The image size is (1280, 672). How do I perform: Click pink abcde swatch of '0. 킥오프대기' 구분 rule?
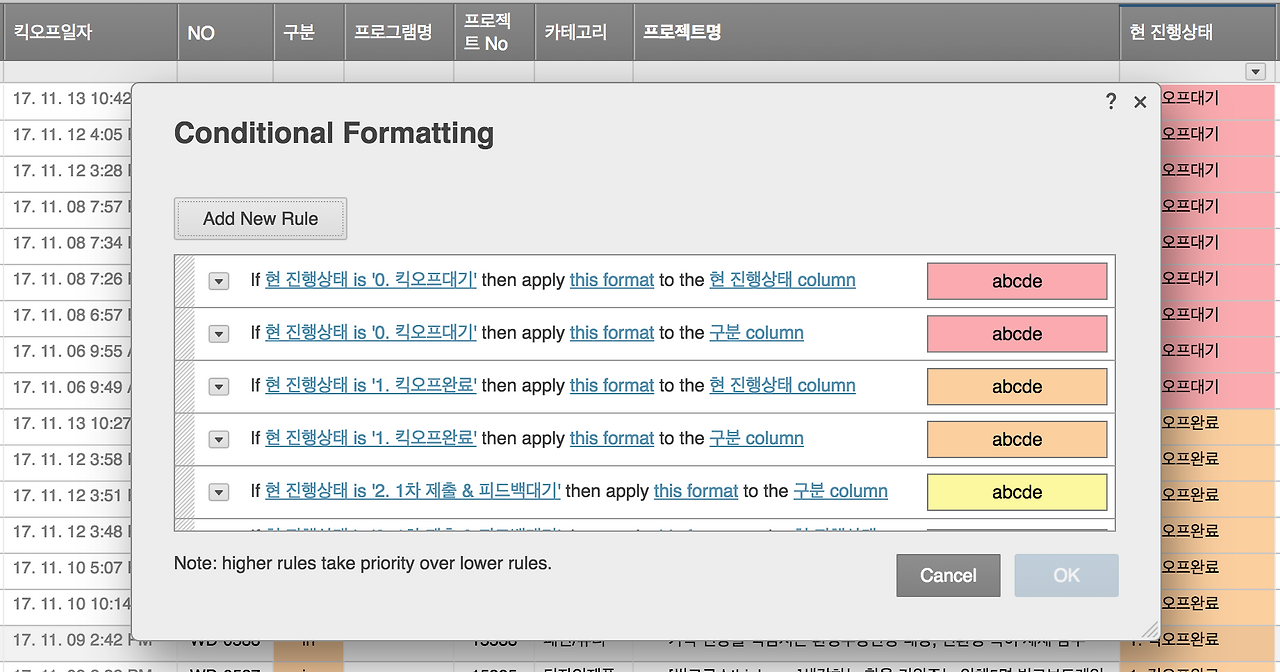point(1017,334)
